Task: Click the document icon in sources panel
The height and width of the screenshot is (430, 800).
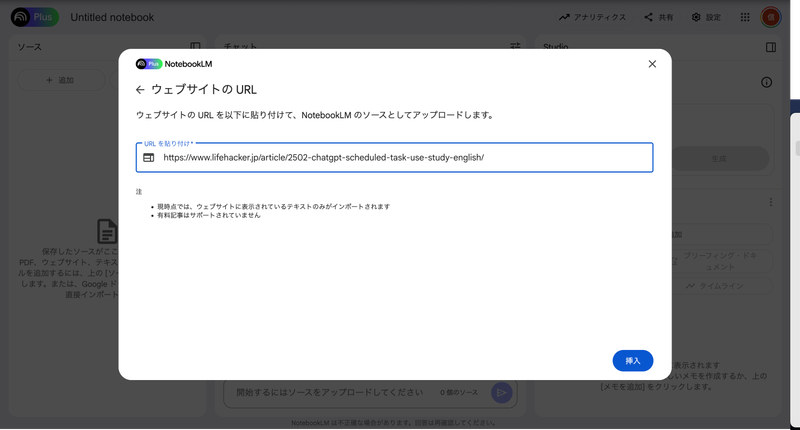Action: (x=107, y=232)
